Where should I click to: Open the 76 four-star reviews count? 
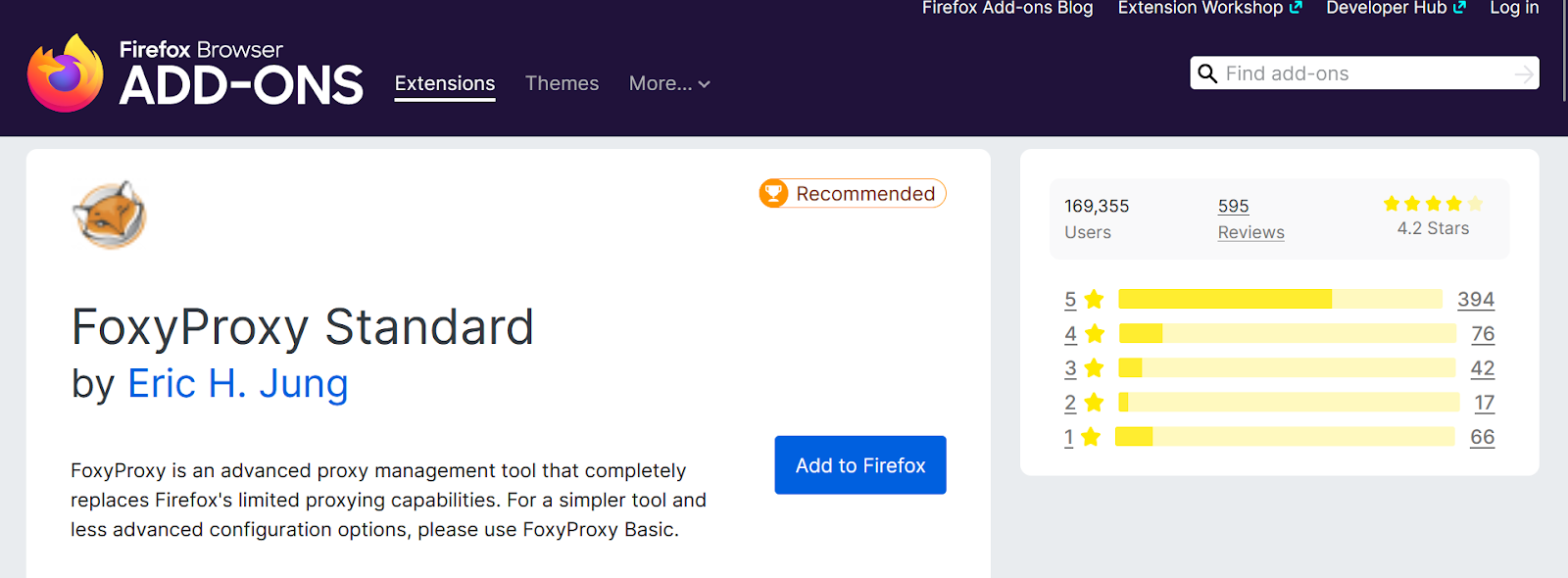pyautogui.click(x=1483, y=333)
